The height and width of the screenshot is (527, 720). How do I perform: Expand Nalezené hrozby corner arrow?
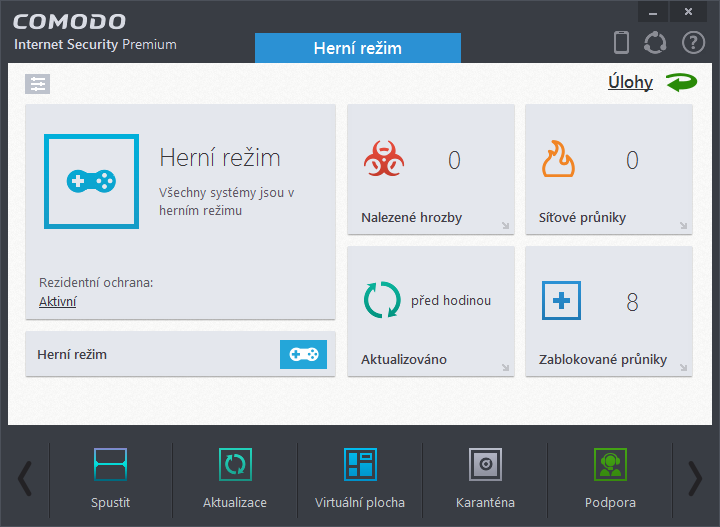click(506, 225)
